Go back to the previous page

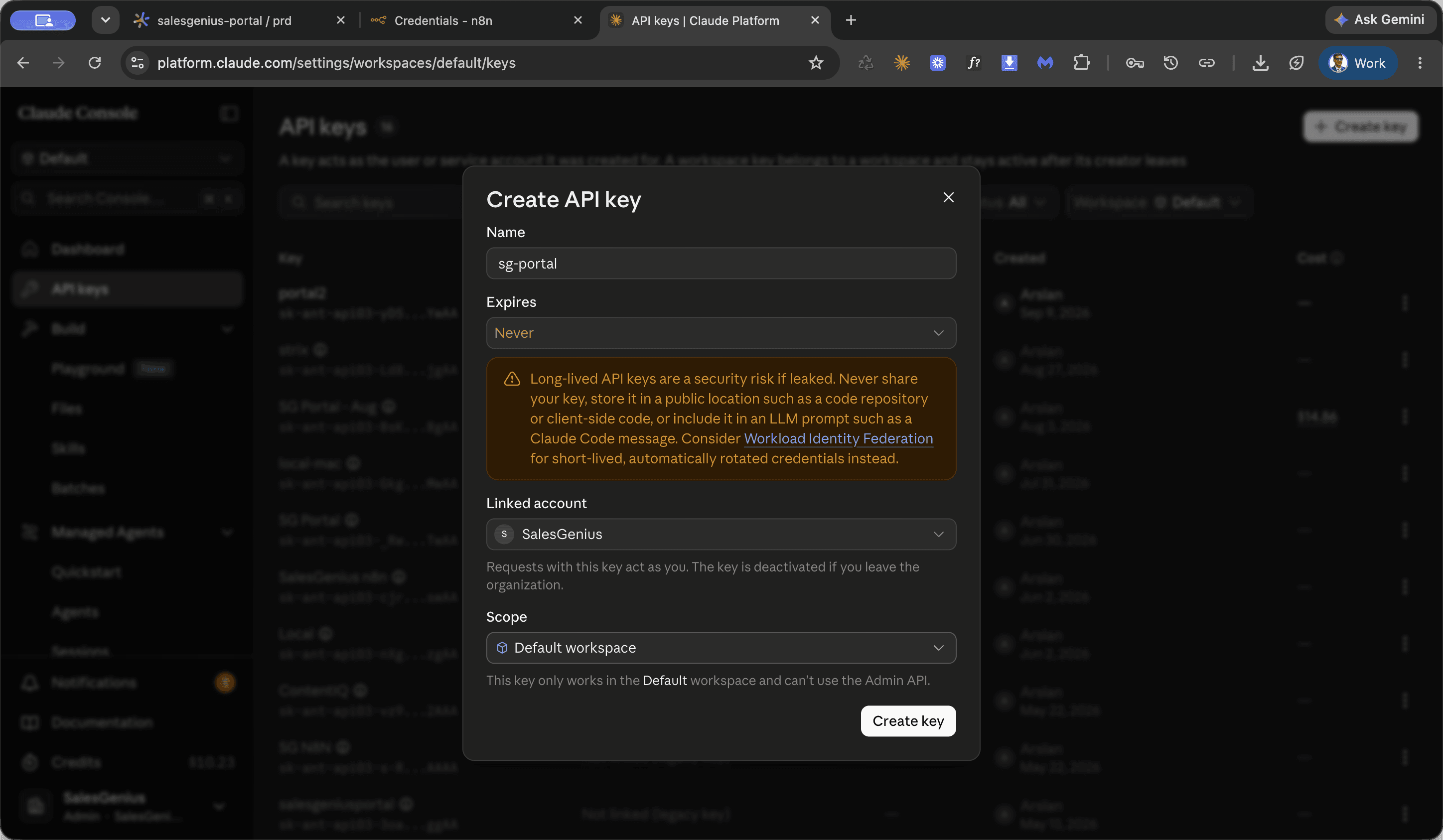[23, 63]
